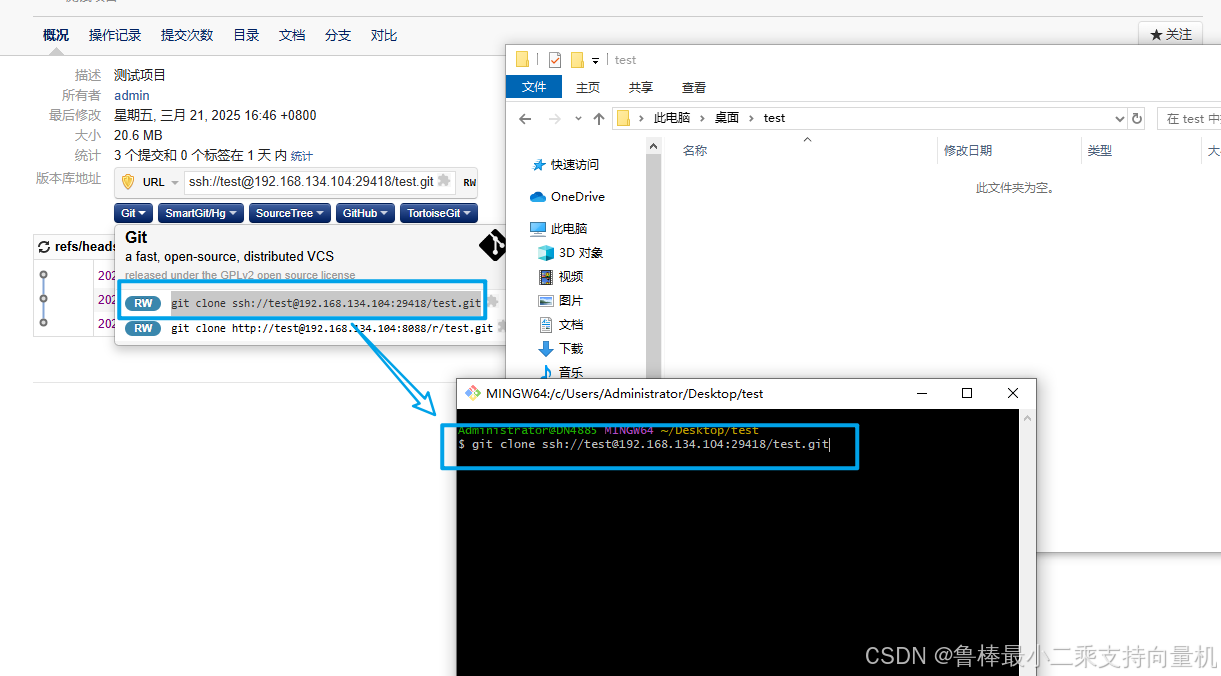Click the shield icon beside the URL selector

128,181
